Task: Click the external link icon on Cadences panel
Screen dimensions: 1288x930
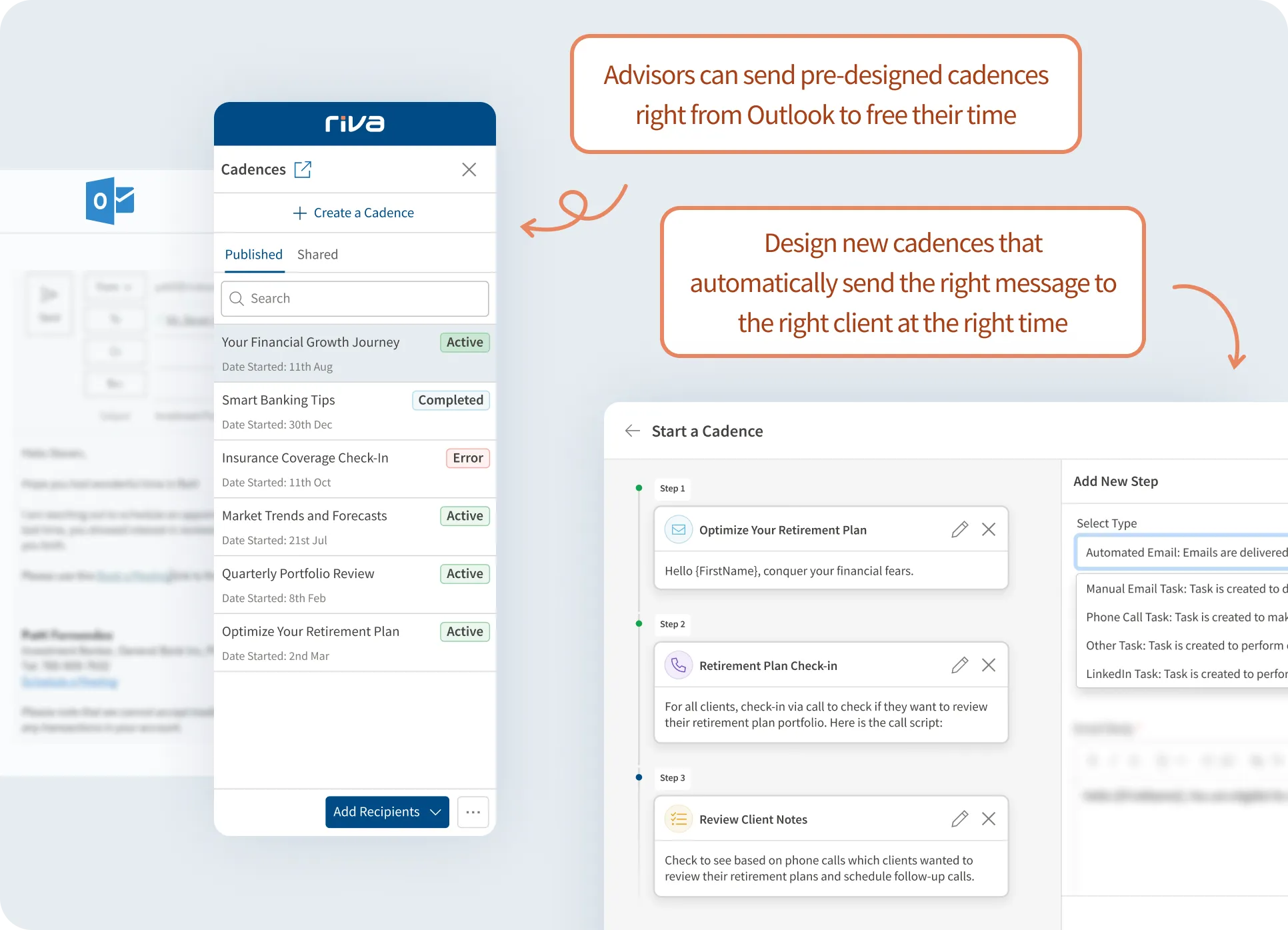Action: (x=302, y=169)
